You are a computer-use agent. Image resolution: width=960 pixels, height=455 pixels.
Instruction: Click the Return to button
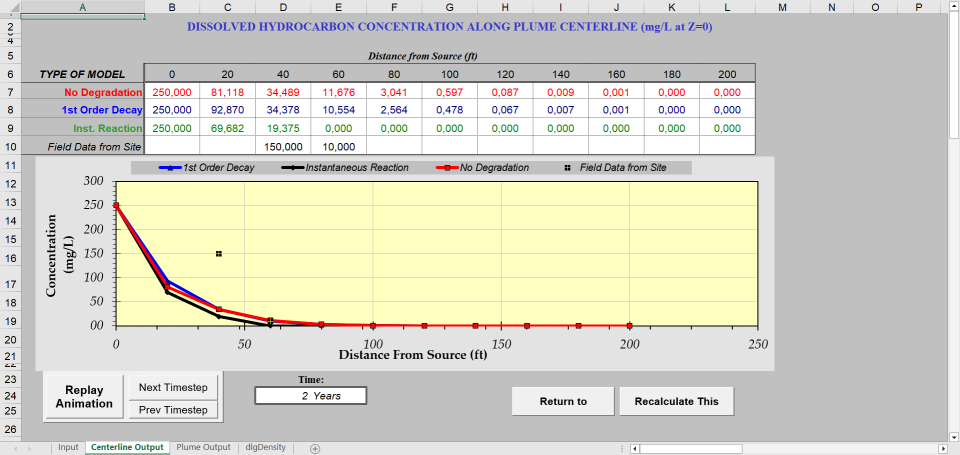(563, 401)
